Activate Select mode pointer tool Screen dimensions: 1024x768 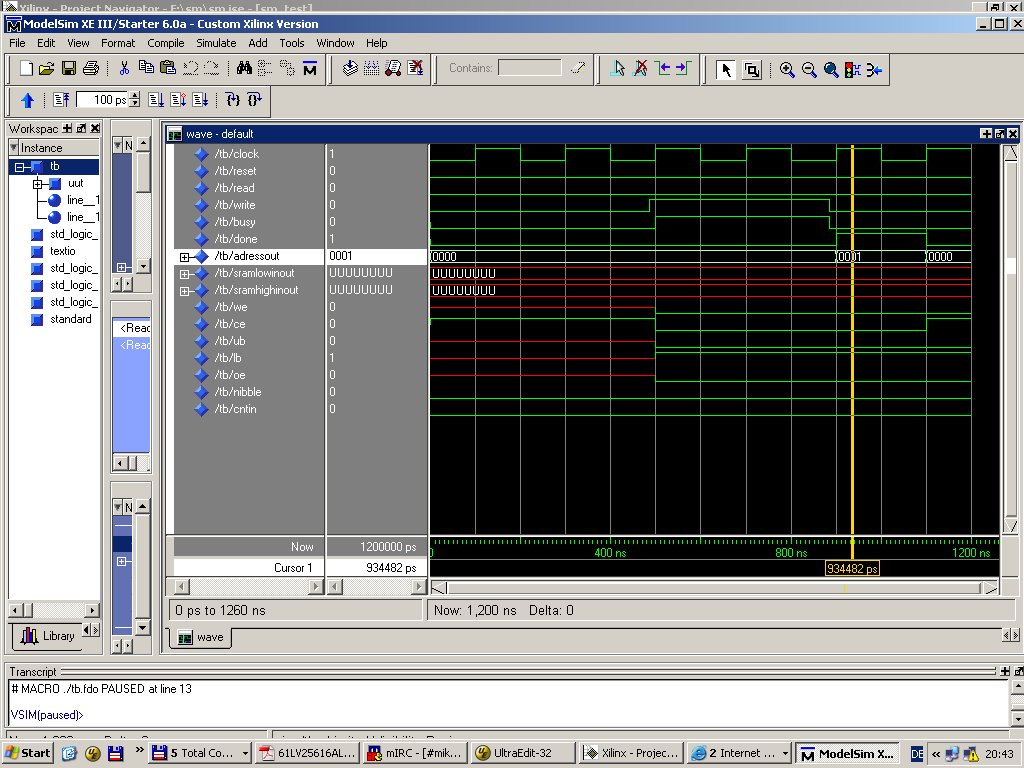726,69
